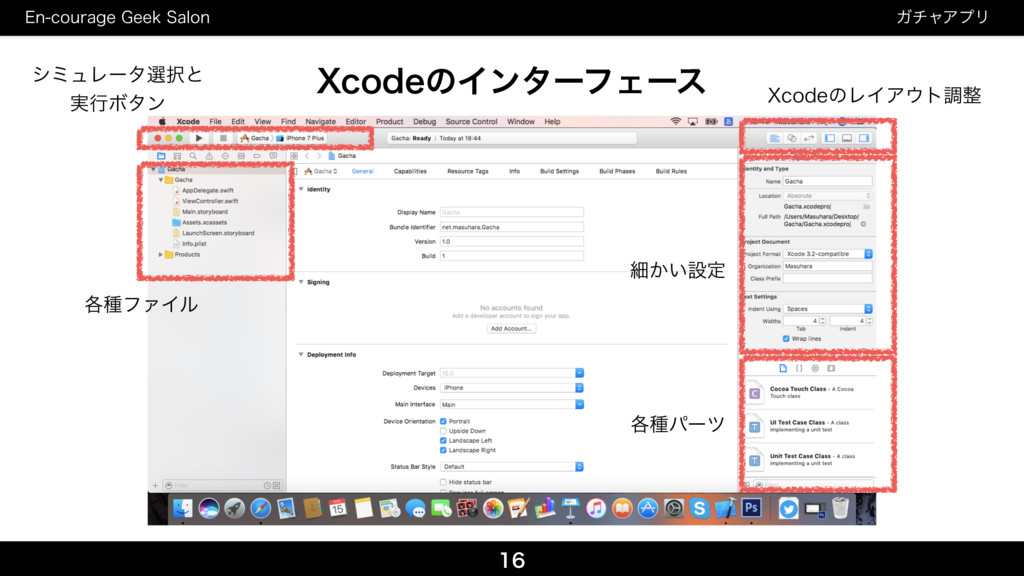
Task: Collapse the Deployment Info section
Action: coord(301,355)
